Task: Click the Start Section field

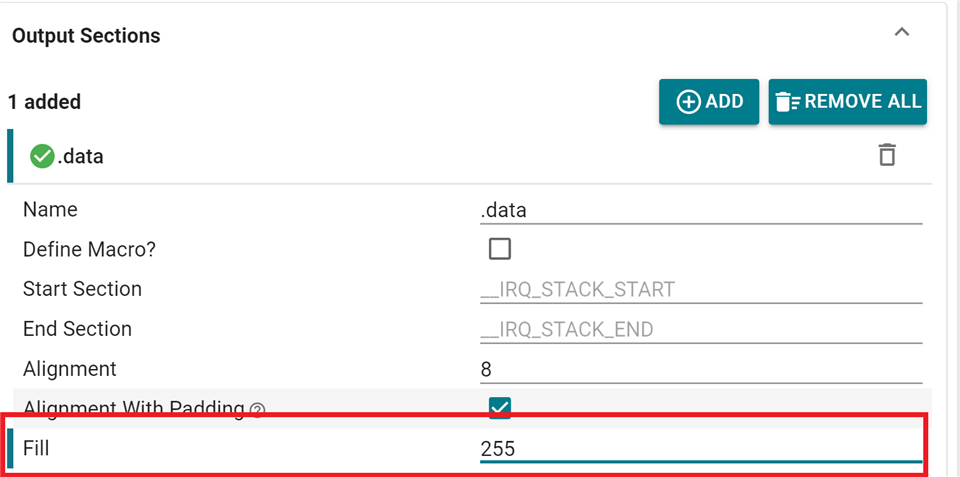Action: click(701, 289)
